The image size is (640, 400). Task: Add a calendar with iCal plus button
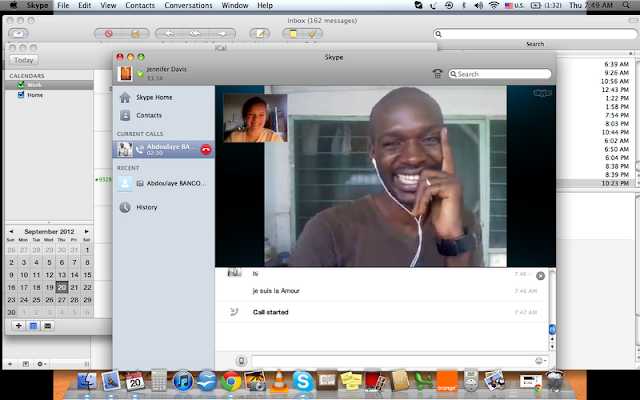[18, 326]
